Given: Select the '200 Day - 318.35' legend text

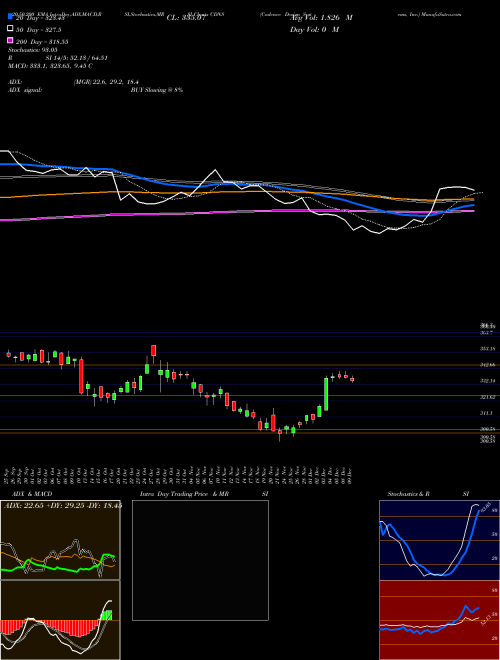Looking at the screenshot, I should pyautogui.click(x=42, y=41).
